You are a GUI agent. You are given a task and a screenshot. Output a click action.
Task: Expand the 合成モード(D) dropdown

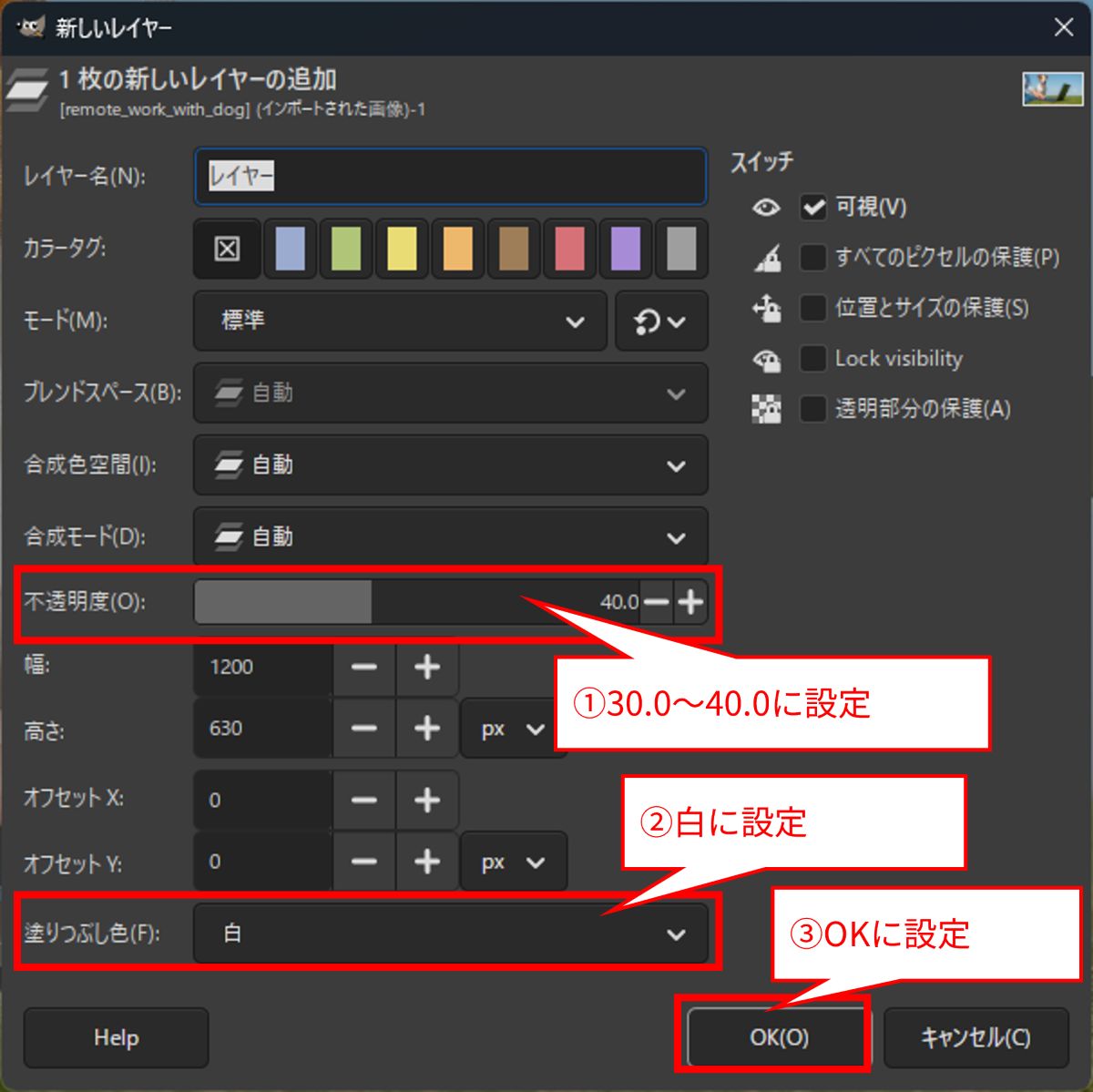coord(451,537)
